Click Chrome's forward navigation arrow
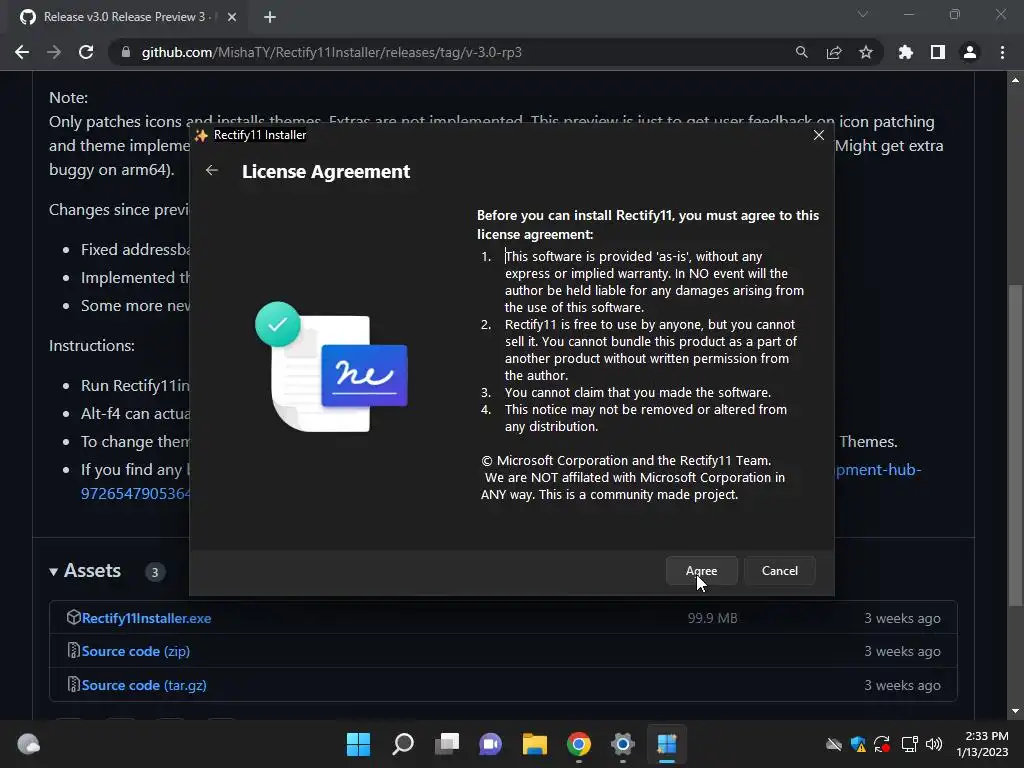This screenshot has width=1024, height=768. click(54, 52)
